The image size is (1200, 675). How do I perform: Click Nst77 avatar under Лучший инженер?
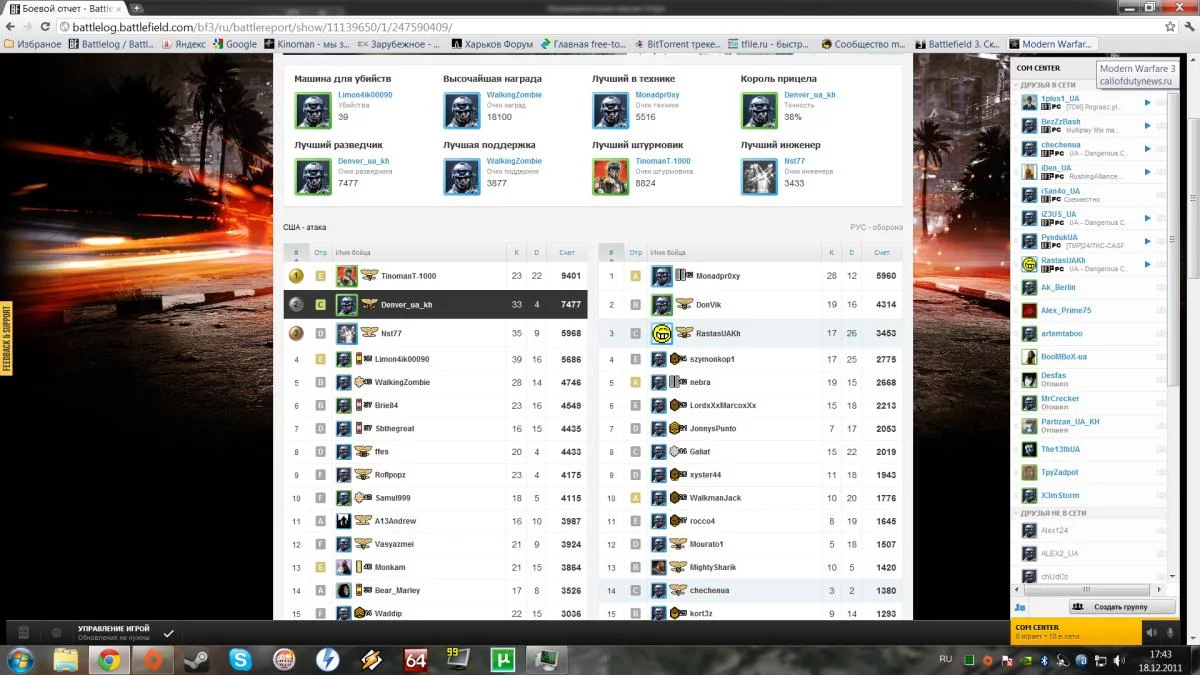[759, 177]
